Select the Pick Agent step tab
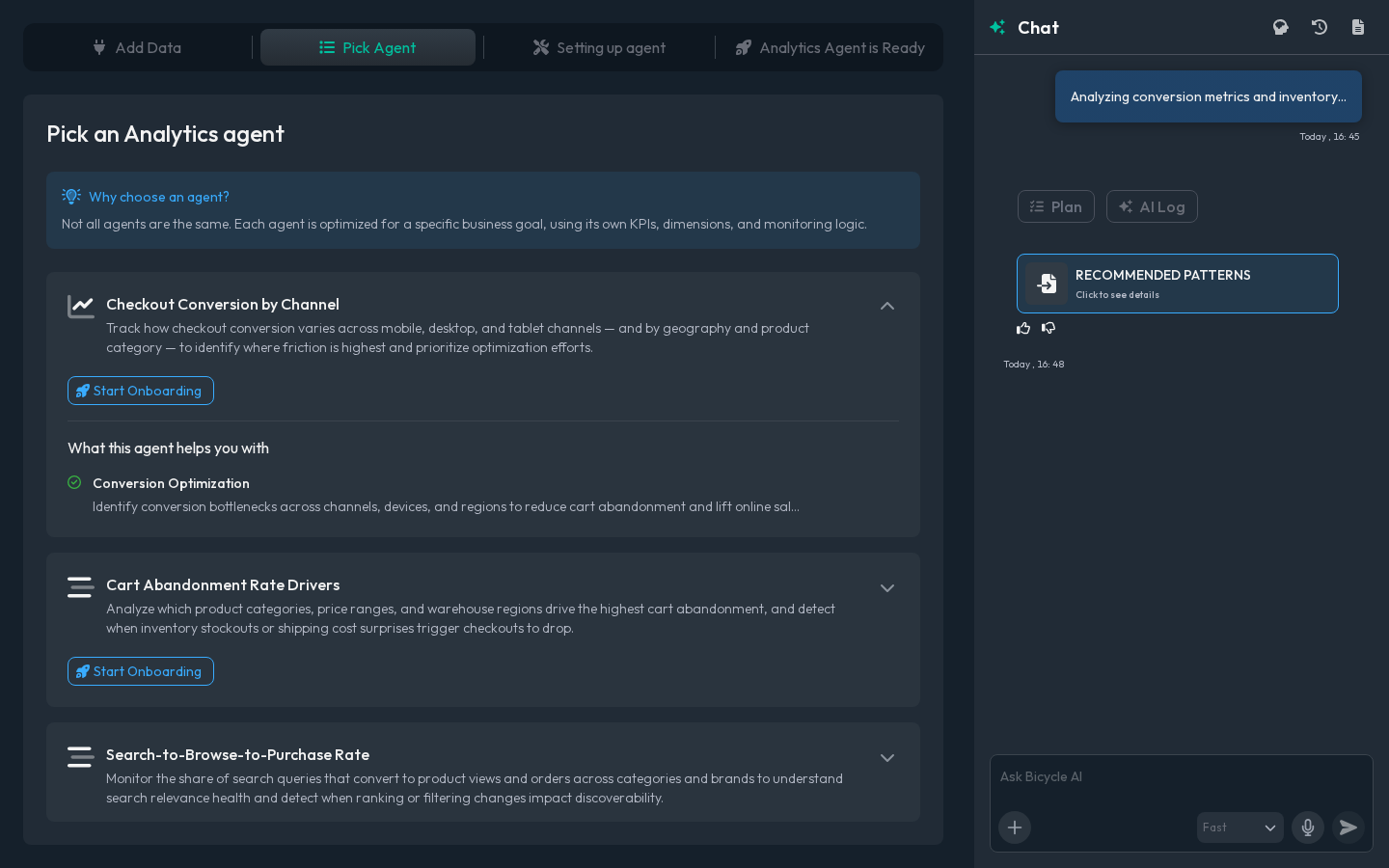1389x868 pixels. point(368,47)
